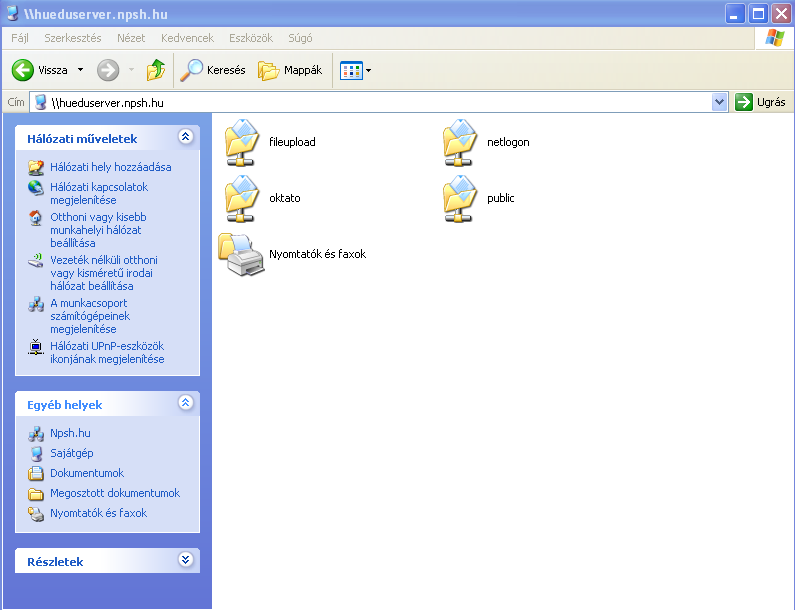Open the Views dropdown arrow
This screenshot has height=610, width=795.
[369, 70]
